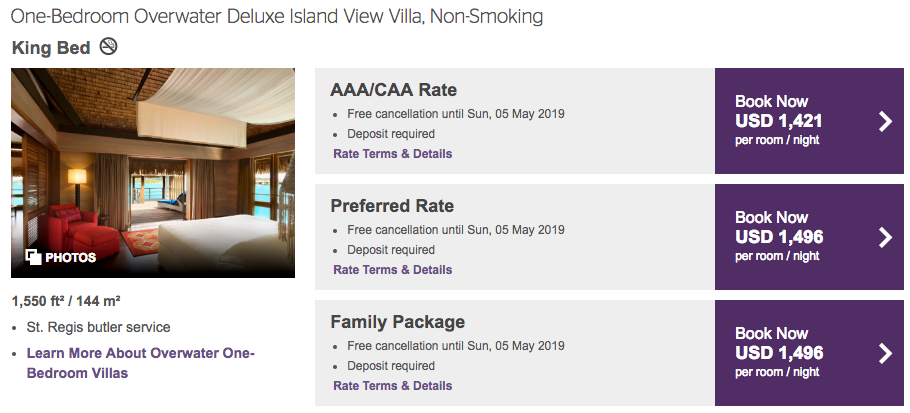Click the PHOTOS label on the image
This screenshot has height=413, width=910.
click(70, 258)
